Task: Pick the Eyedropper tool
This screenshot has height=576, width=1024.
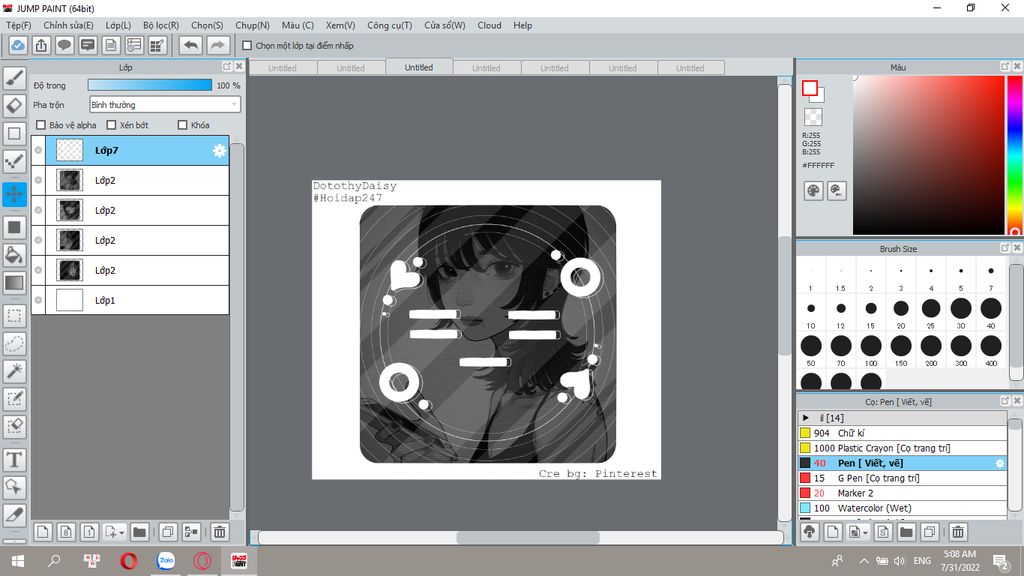Action: click(x=14, y=515)
